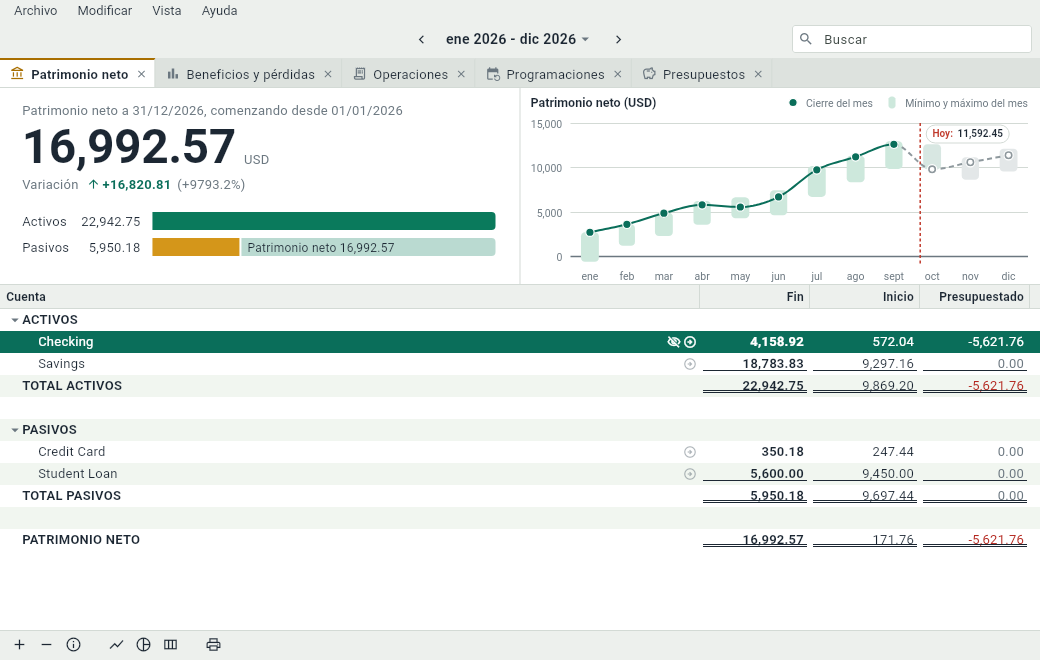Screen dimensions: 1040x660
Task: Click the Buscar search field
Action: 911,39
